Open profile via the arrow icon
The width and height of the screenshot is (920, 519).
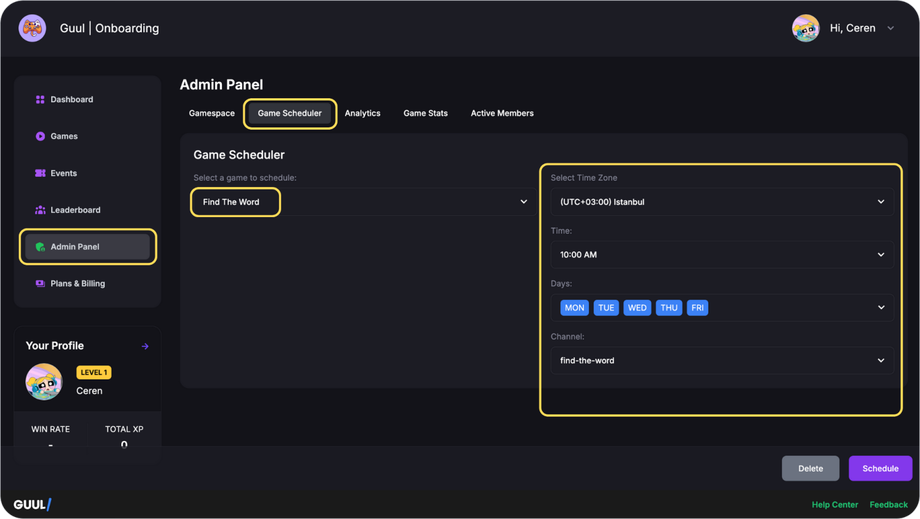click(145, 346)
